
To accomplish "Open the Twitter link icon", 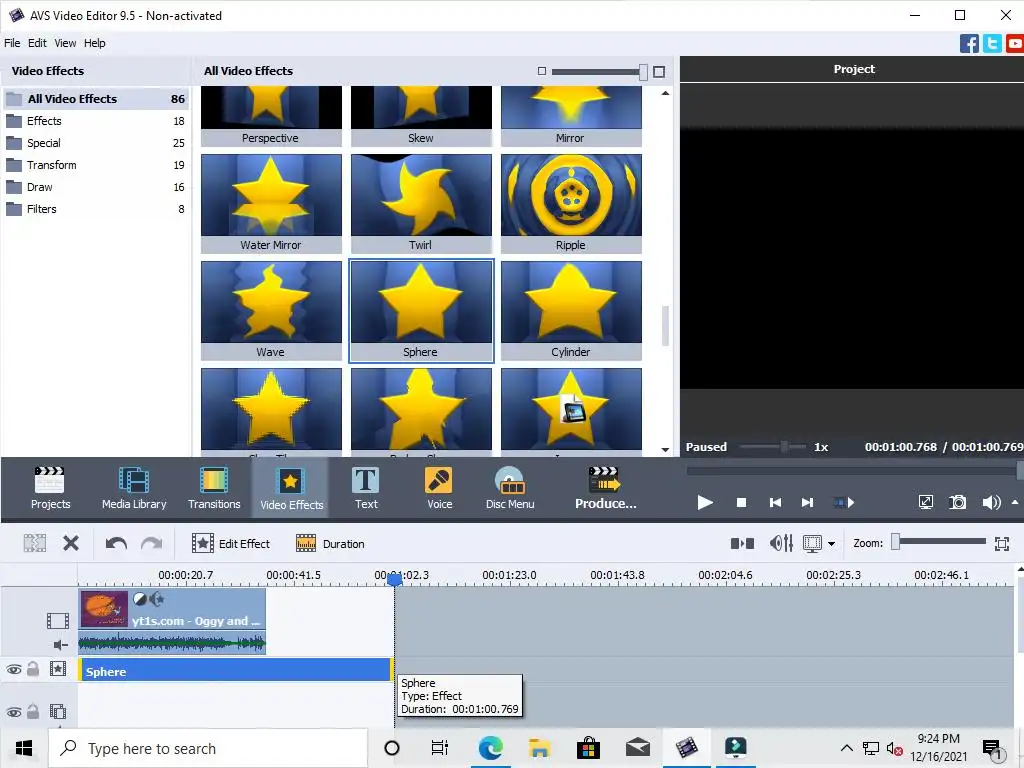I will [992, 44].
